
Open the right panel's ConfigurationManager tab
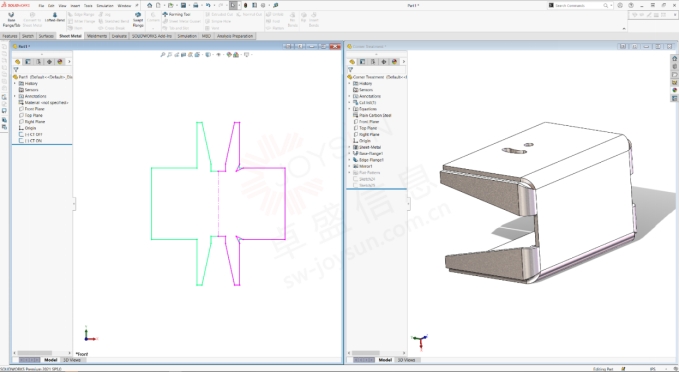[x=373, y=62]
